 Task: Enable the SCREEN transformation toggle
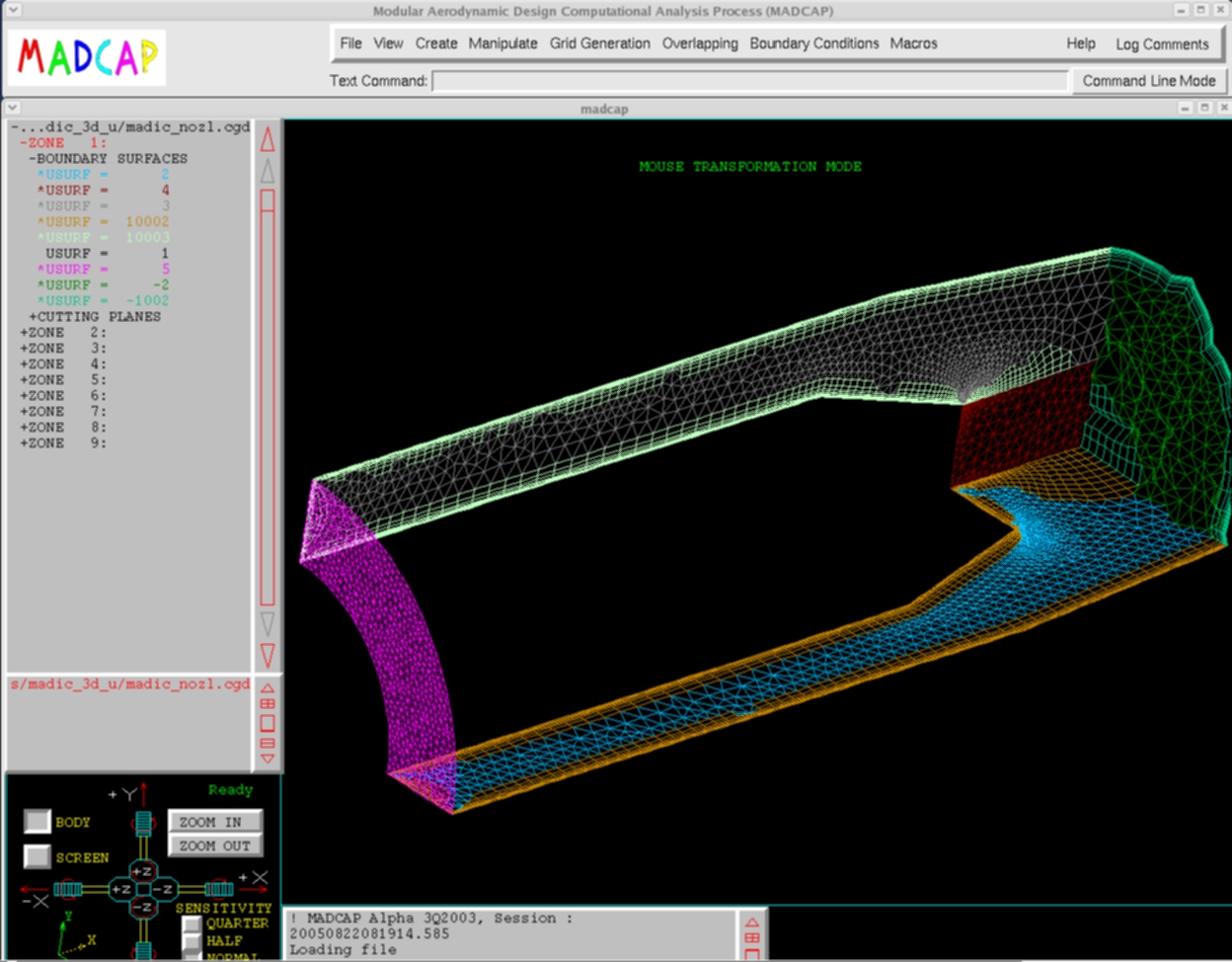[38, 857]
